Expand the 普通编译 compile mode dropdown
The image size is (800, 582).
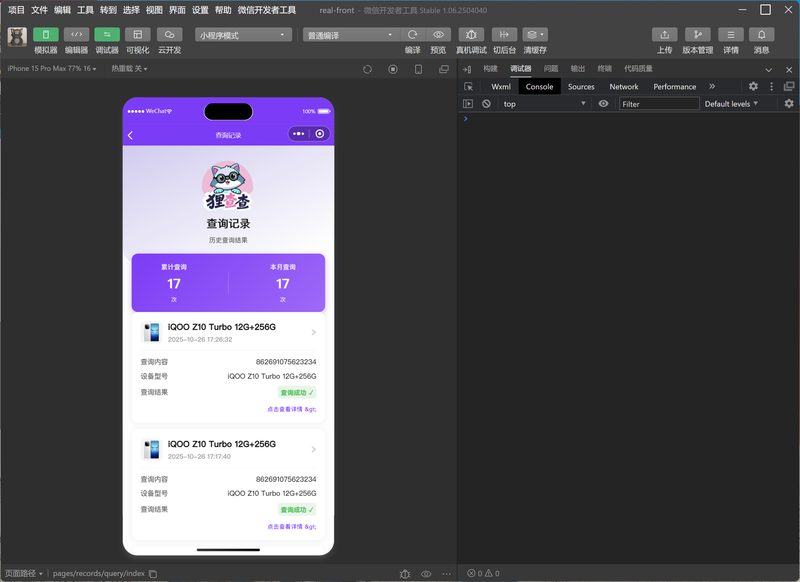click(351, 35)
